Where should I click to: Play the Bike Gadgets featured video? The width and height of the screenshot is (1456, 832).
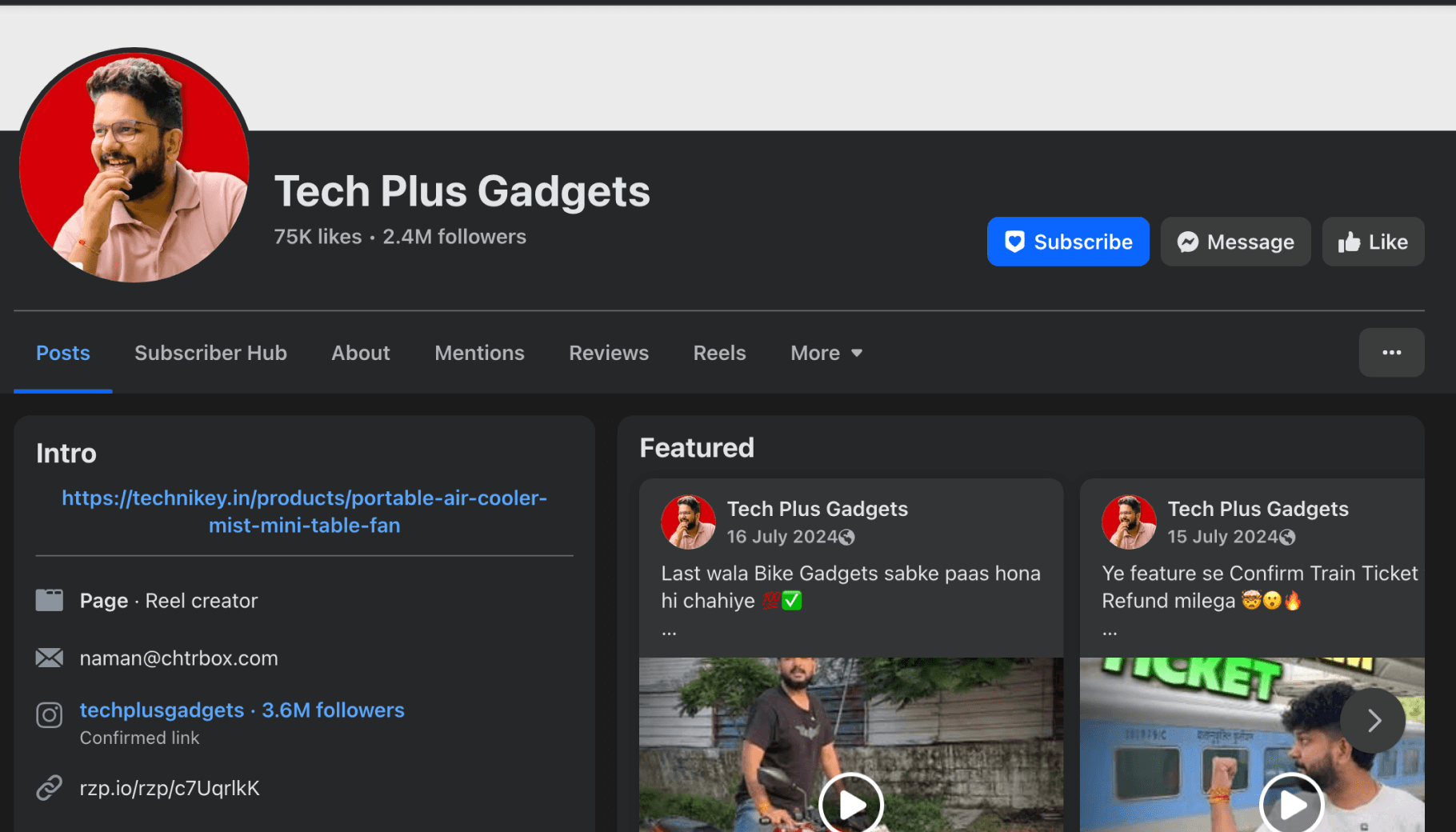[851, 804]
